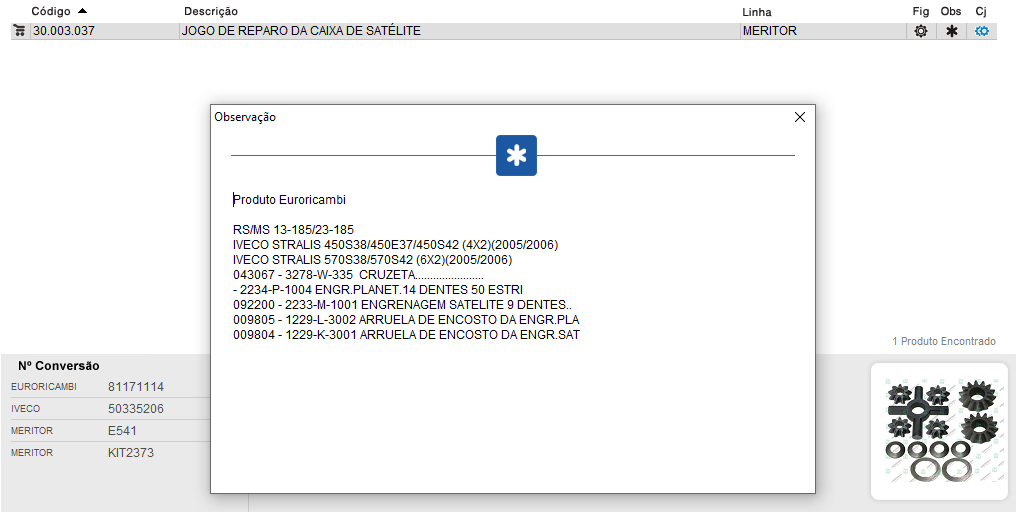1016x512 pixels.
Task: Select the Iveco conversion number 50335206
Action: 136,409
